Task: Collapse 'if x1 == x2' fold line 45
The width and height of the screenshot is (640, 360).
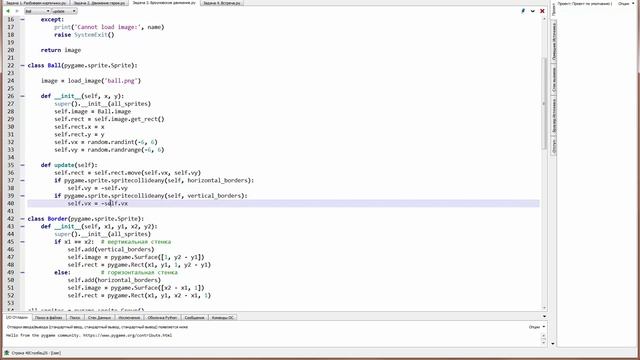Action: 22,242
